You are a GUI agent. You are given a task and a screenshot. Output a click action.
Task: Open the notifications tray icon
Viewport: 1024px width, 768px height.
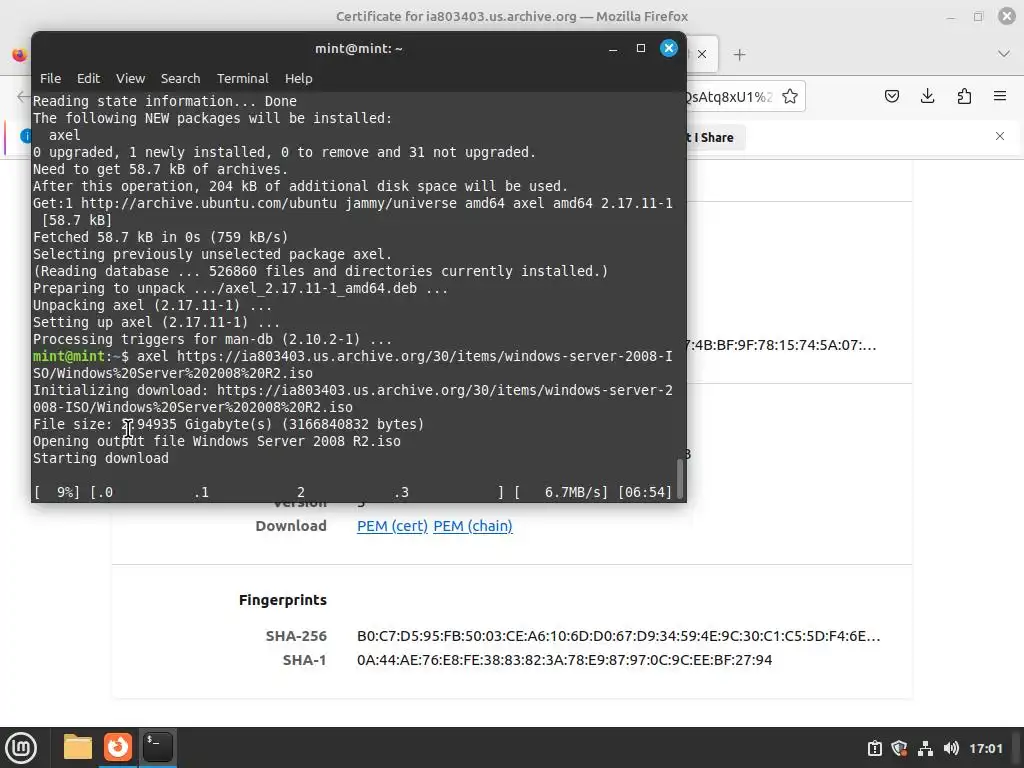click(x=874, y=748)
